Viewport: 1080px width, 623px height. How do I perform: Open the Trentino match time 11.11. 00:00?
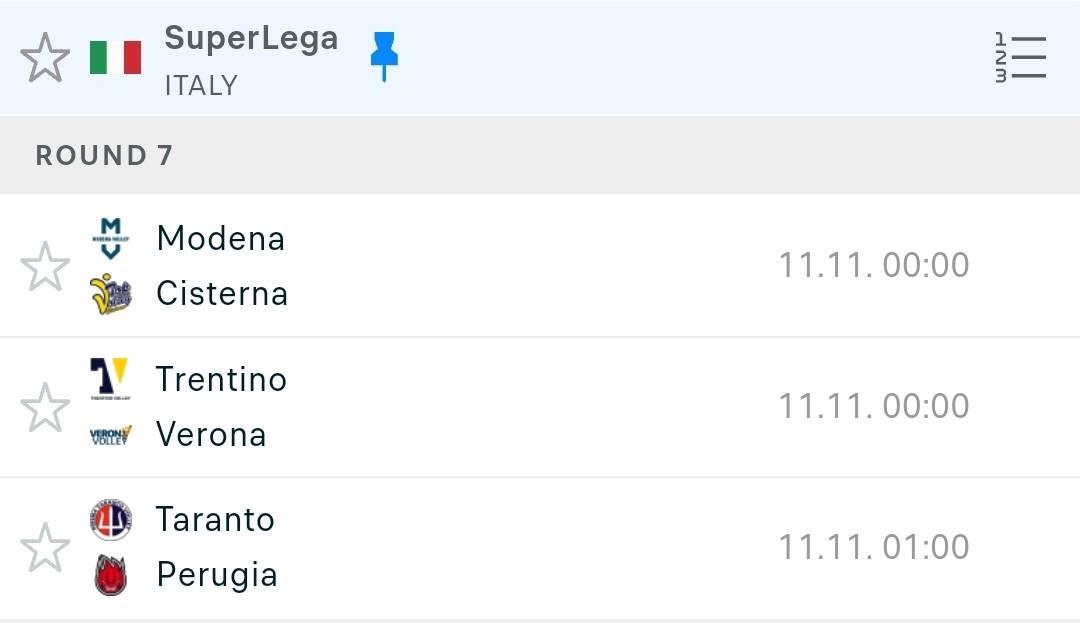(874, 406)
